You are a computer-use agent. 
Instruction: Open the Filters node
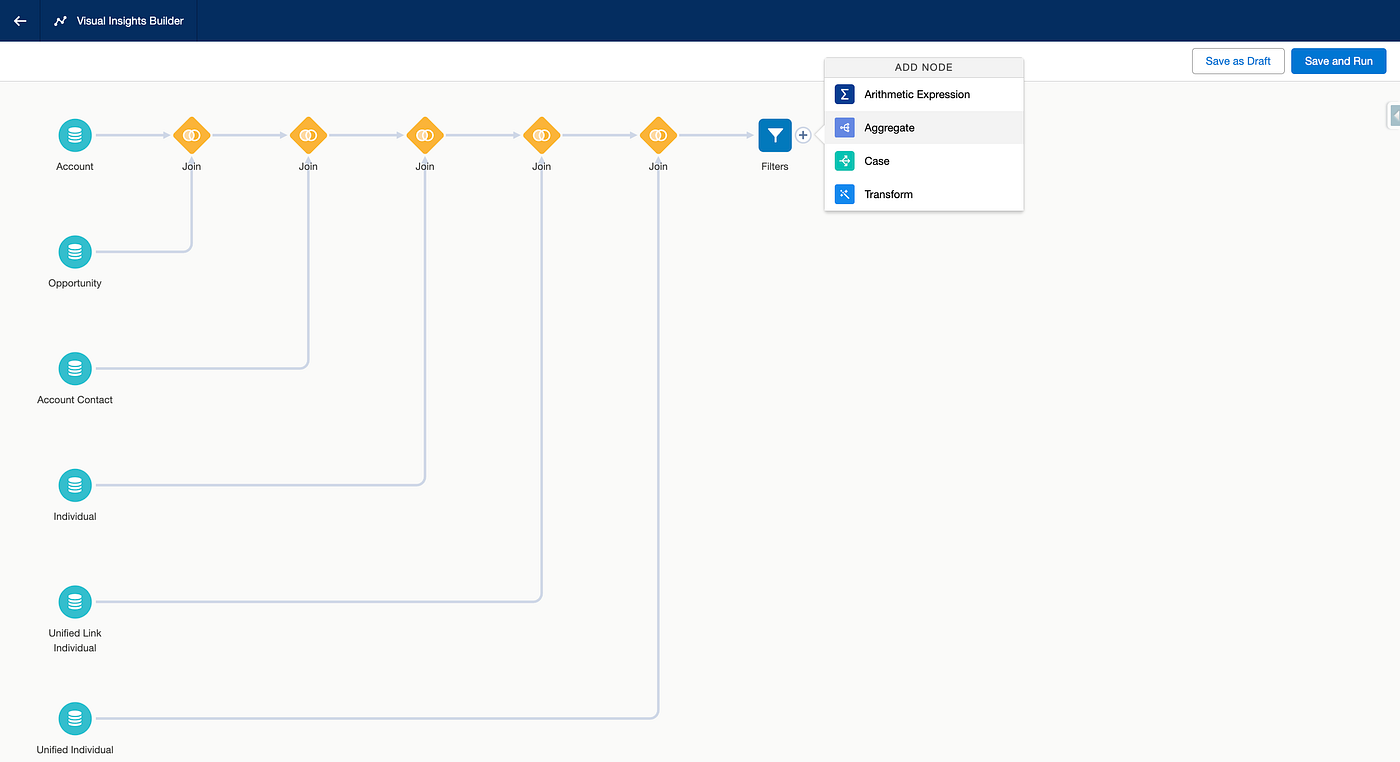click(x=775, y=135)
